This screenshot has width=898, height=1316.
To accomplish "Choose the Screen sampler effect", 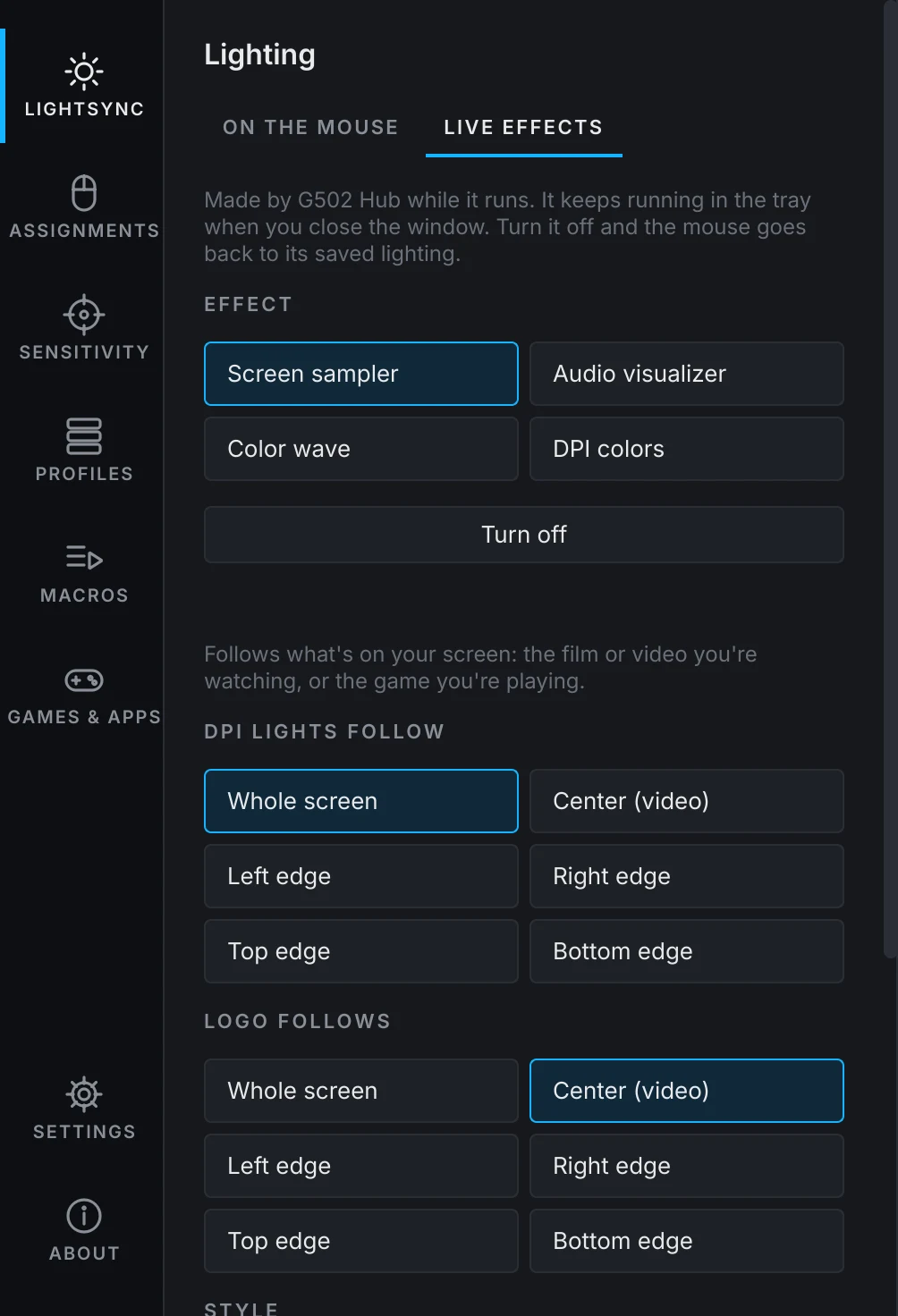I will pyautogui.click(x=361, y=374).
